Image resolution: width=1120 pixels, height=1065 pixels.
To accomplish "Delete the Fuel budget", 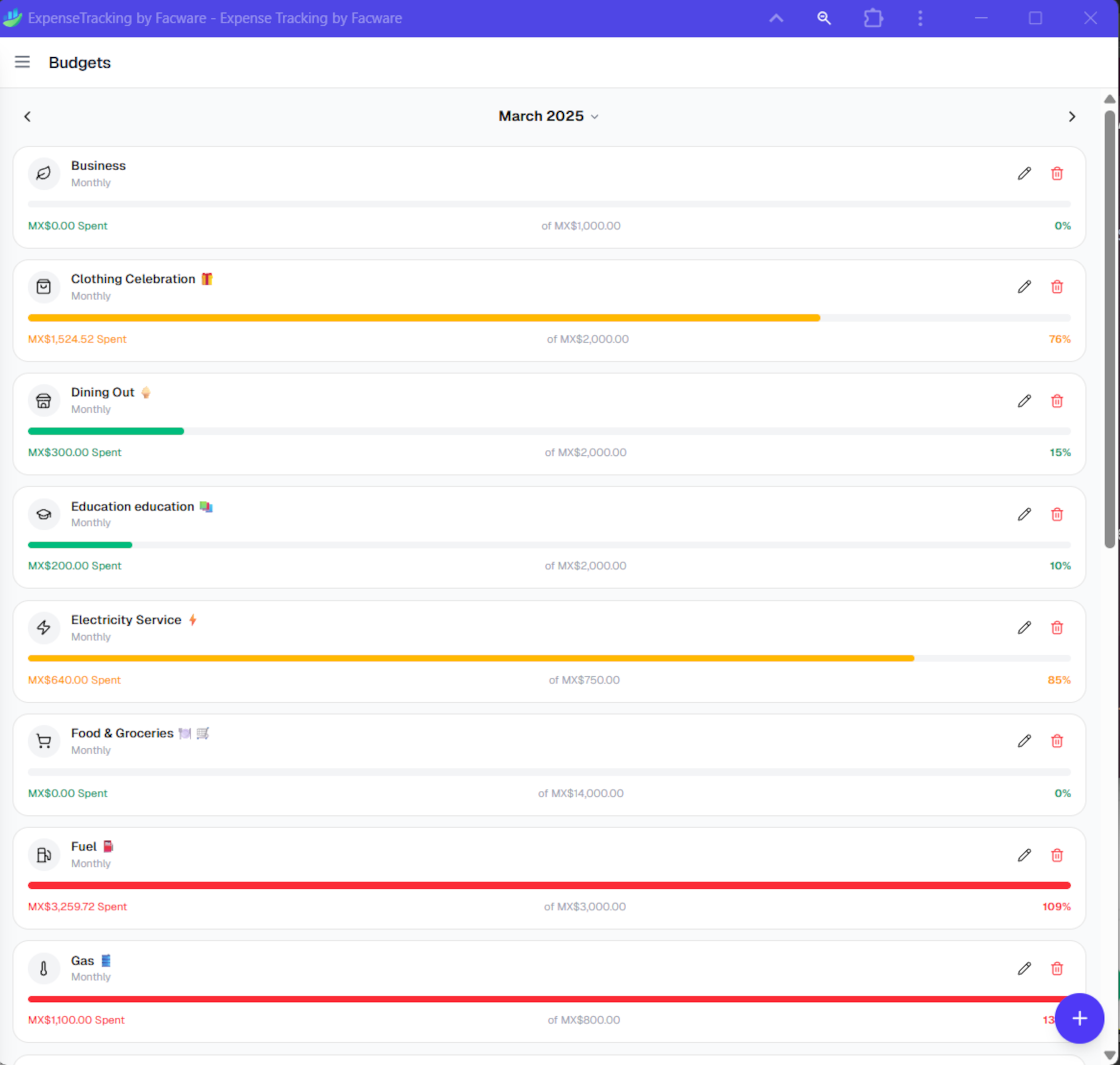I will [1056, 855].
